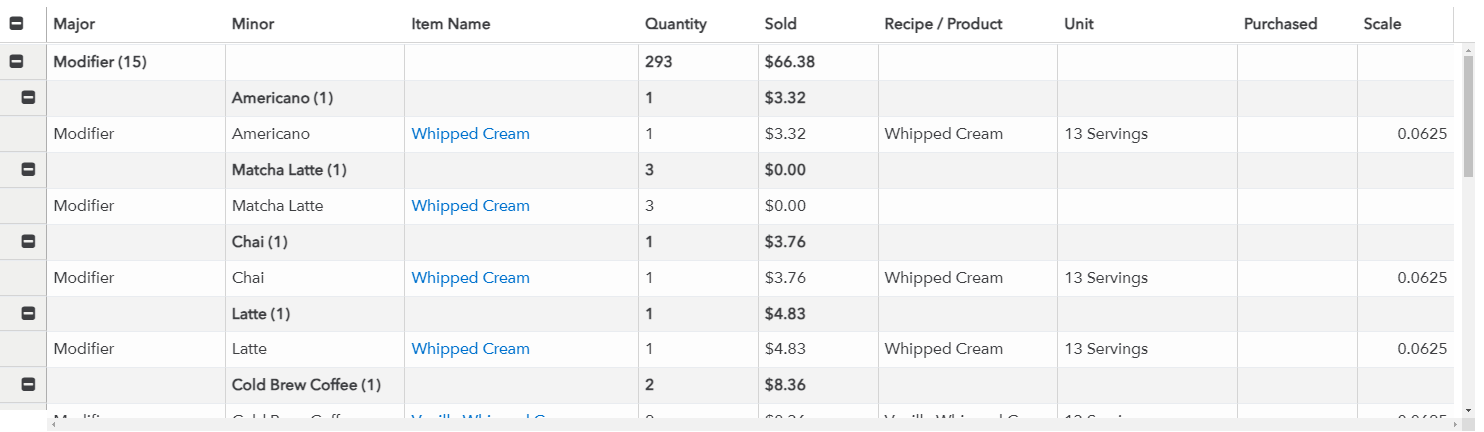Open the Whipped Cream link in the Chai row
The height and width of the screenshot is (432, 1484).
pos(470,278)
